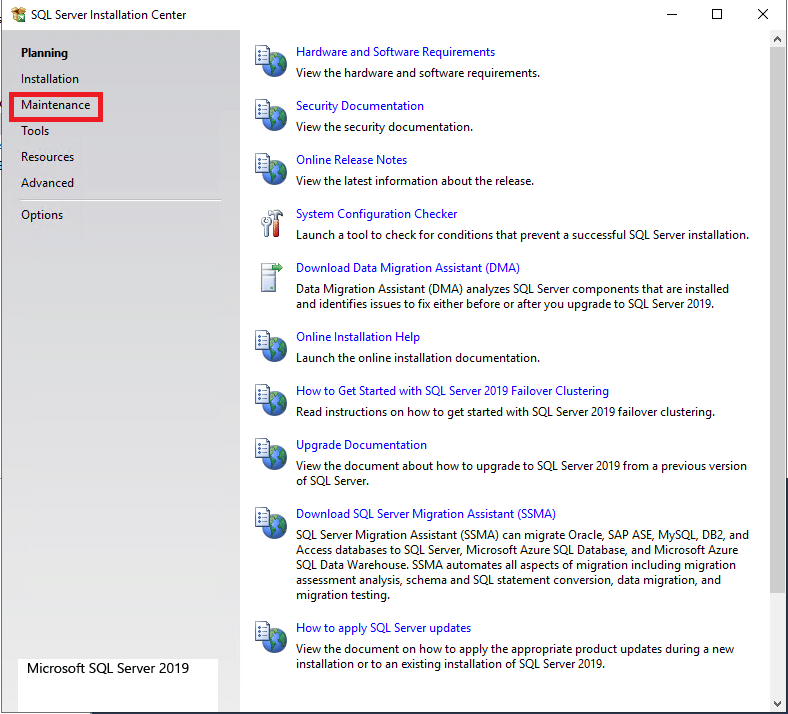
Task: Click the Online Installation Help globe icon
Action: click(271, 346)
